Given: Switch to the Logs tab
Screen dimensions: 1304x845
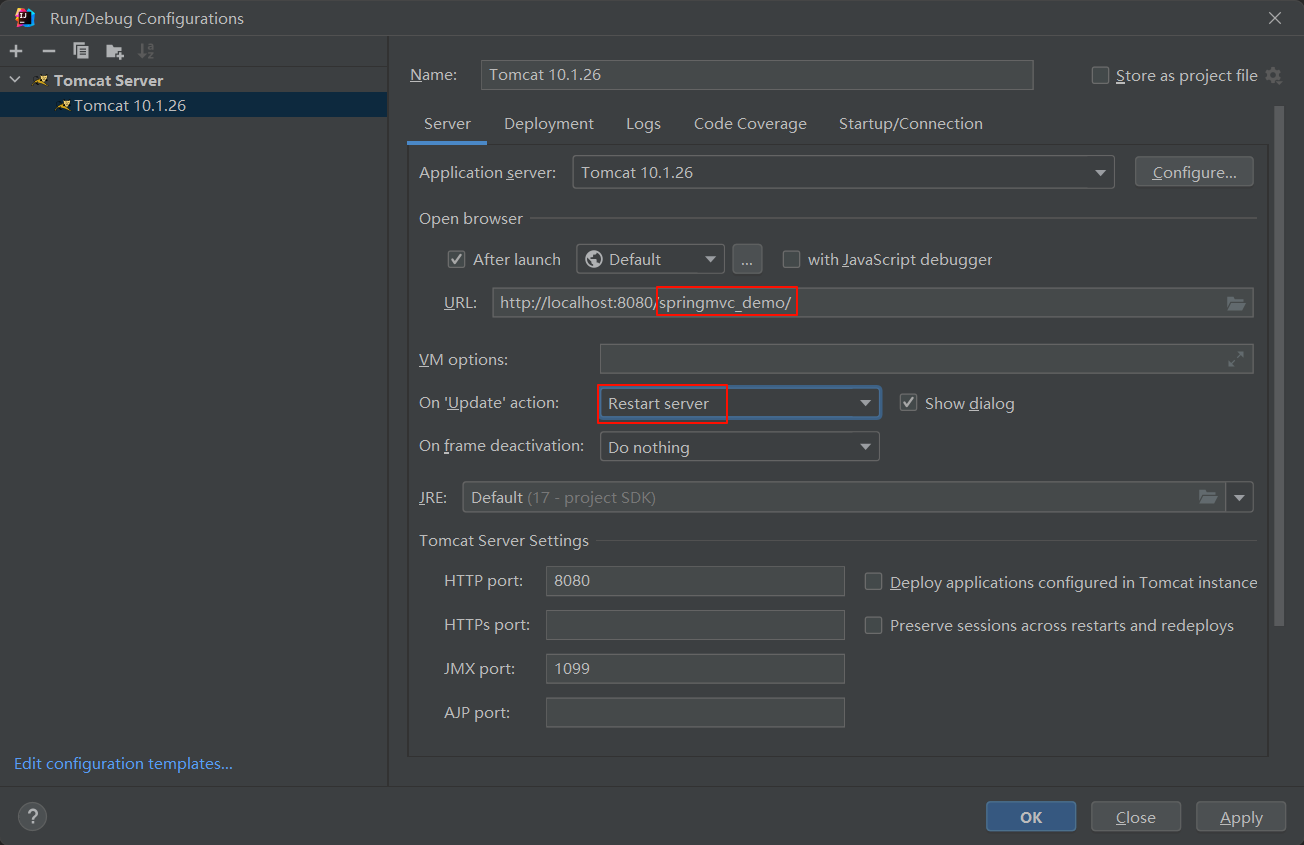Looking at the screenshot, I should (x=643, y=124).
